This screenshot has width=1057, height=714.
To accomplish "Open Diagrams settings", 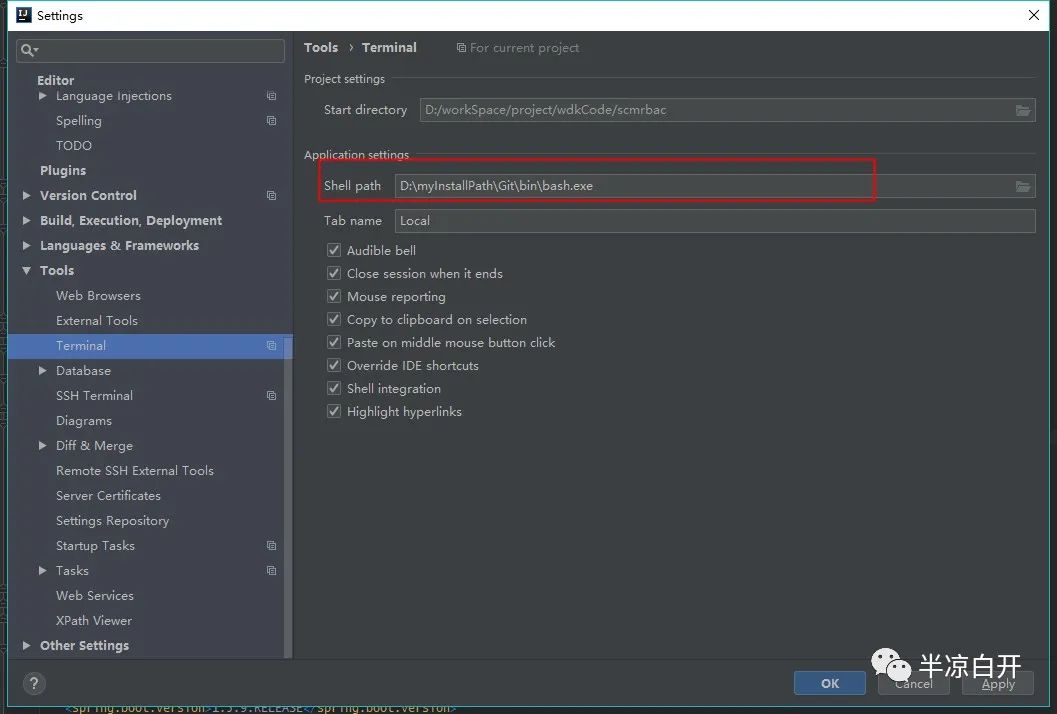I will (x=84, y=421).
